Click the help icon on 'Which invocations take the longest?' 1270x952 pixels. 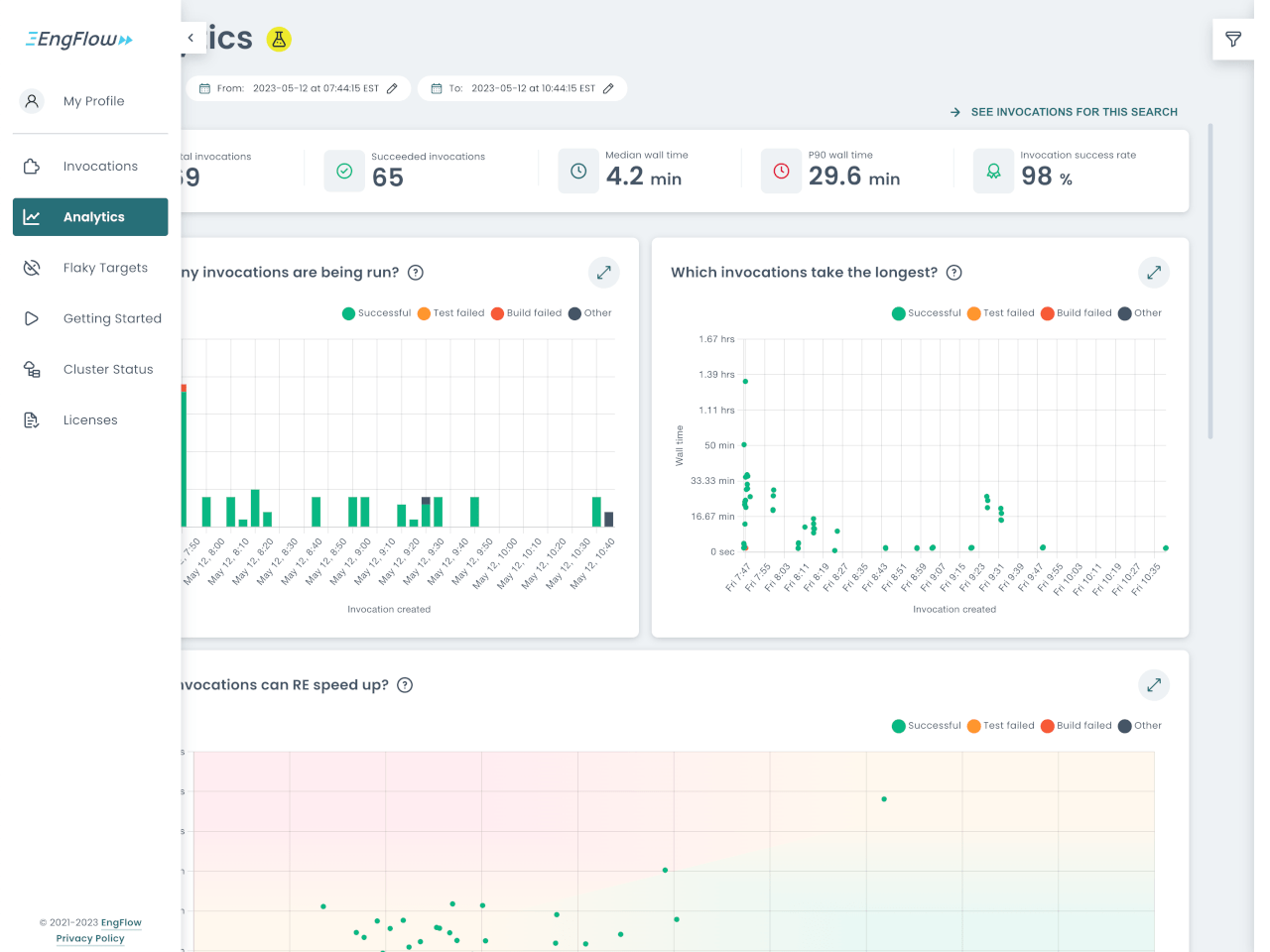coord(953,272)
